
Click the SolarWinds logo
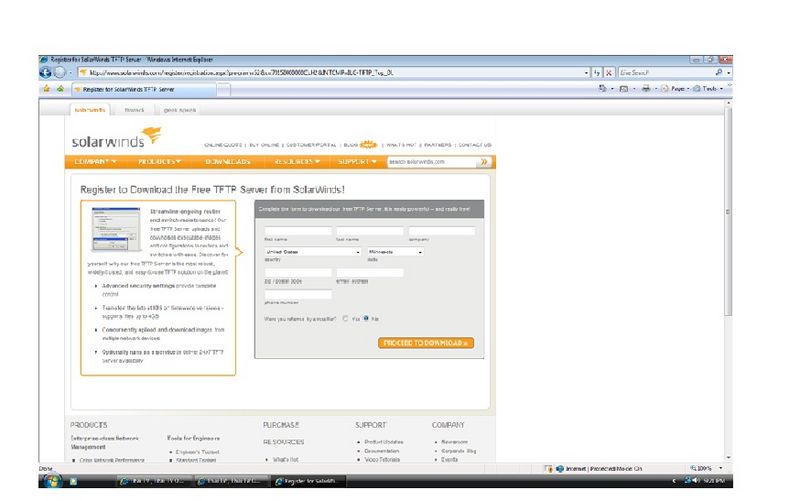click(116, 138)
